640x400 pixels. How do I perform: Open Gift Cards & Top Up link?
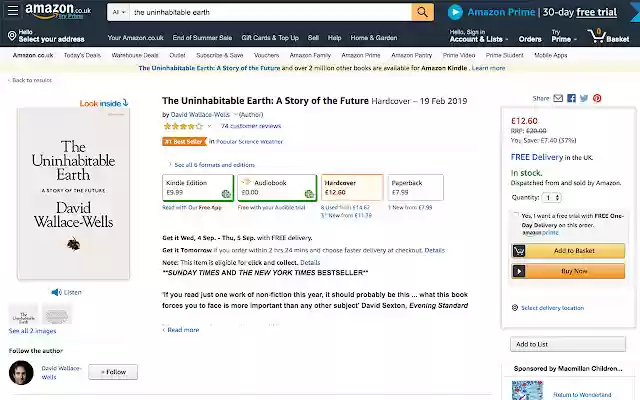(x=270, y=38)
